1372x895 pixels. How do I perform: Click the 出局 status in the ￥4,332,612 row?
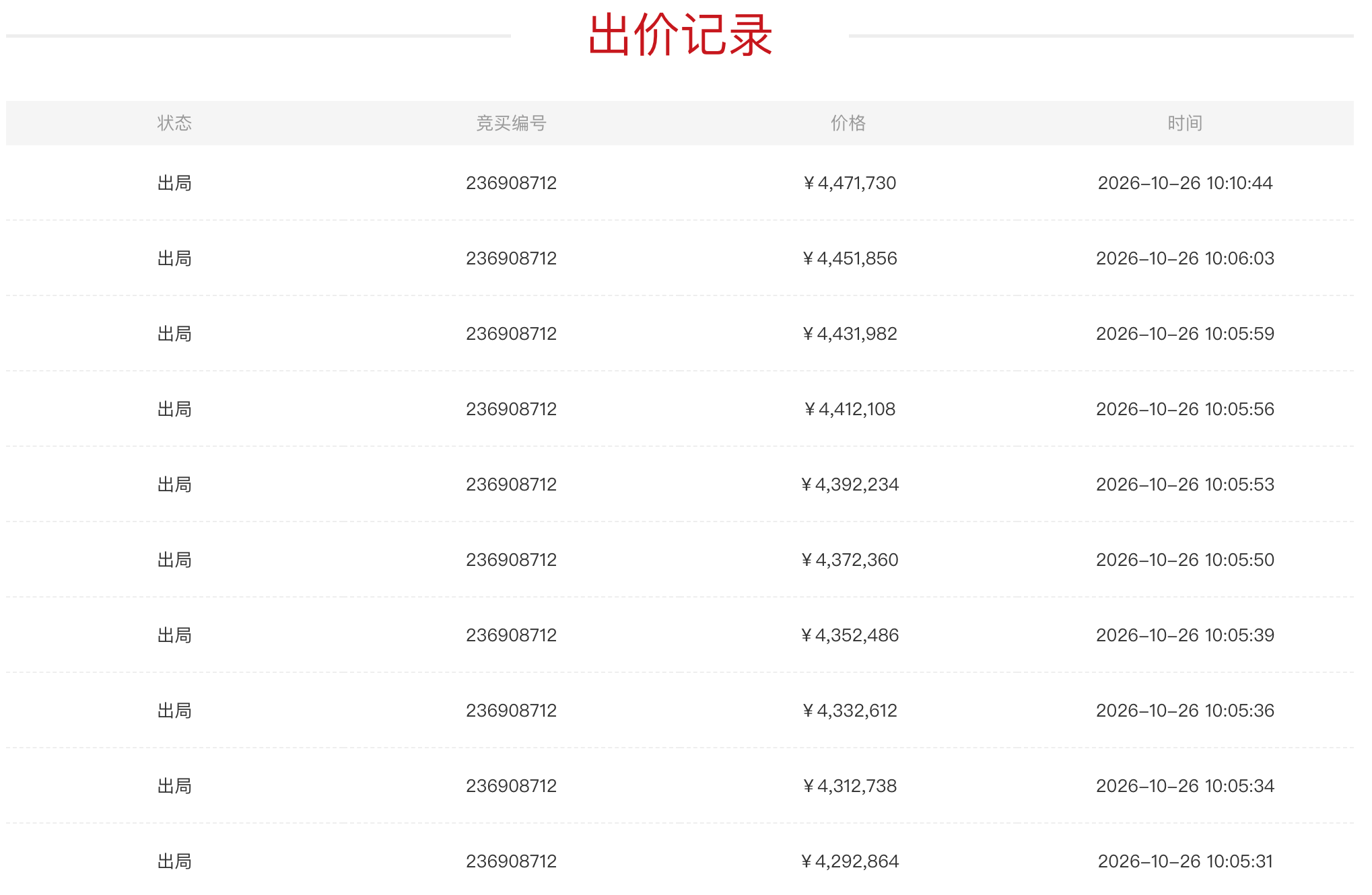coord(174,711)
